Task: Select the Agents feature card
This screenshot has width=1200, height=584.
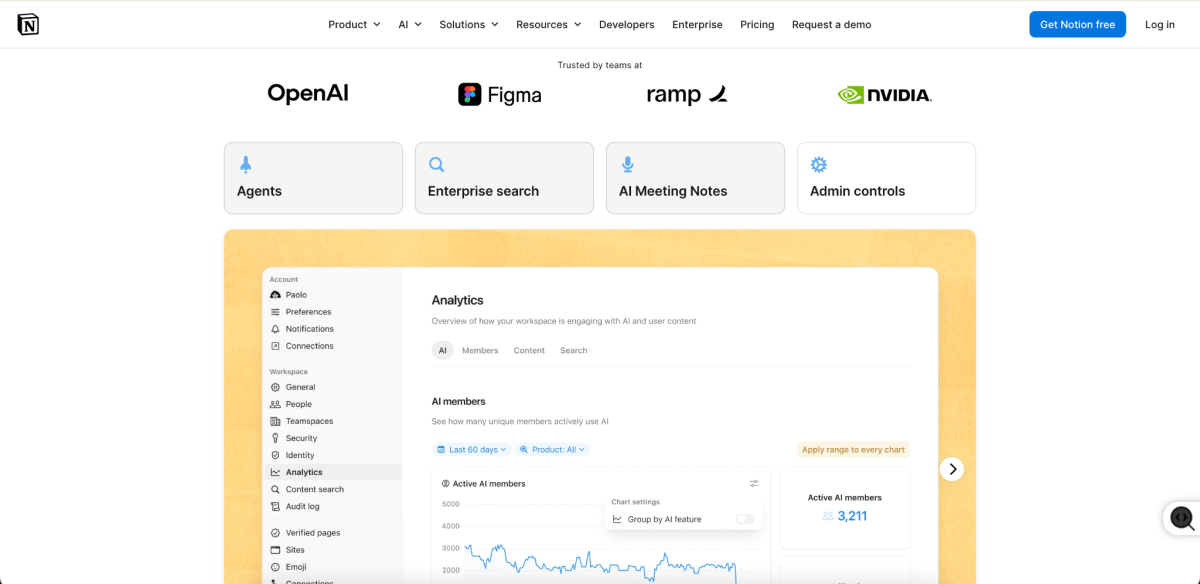Action: tap(313, 178)
